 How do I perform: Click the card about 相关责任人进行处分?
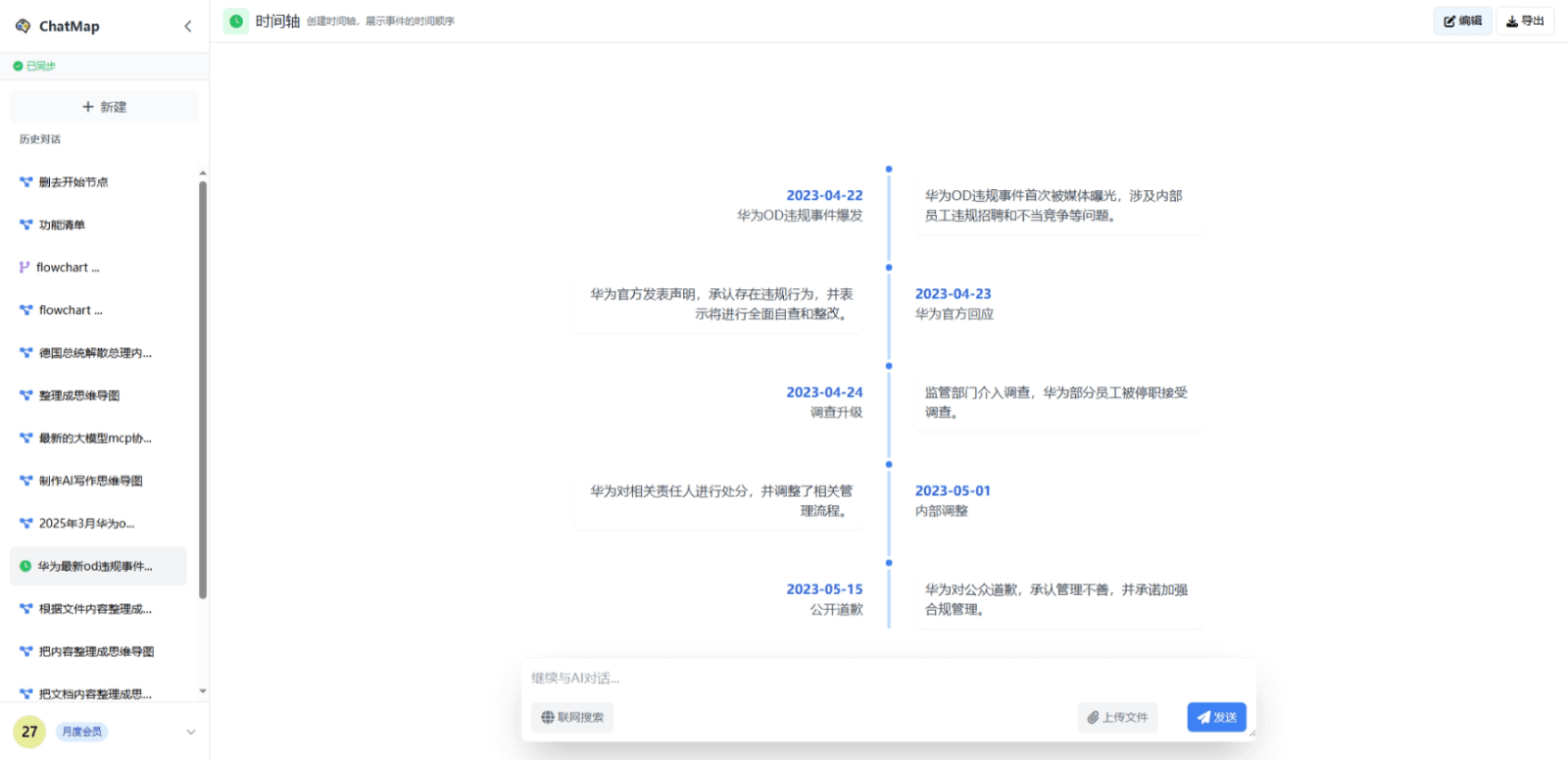(718, 501)
